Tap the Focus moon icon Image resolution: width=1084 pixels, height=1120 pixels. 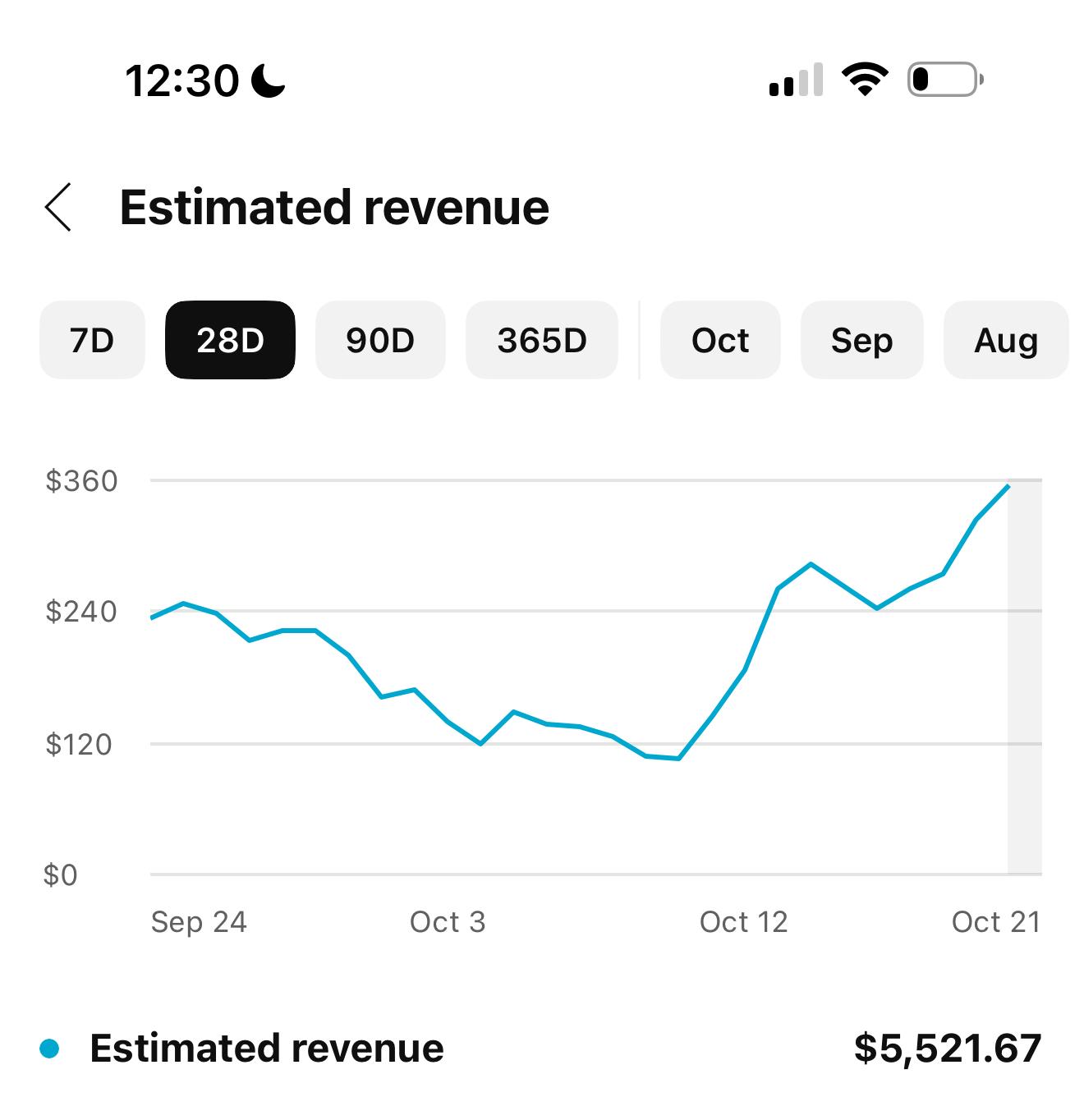(268, 80)
